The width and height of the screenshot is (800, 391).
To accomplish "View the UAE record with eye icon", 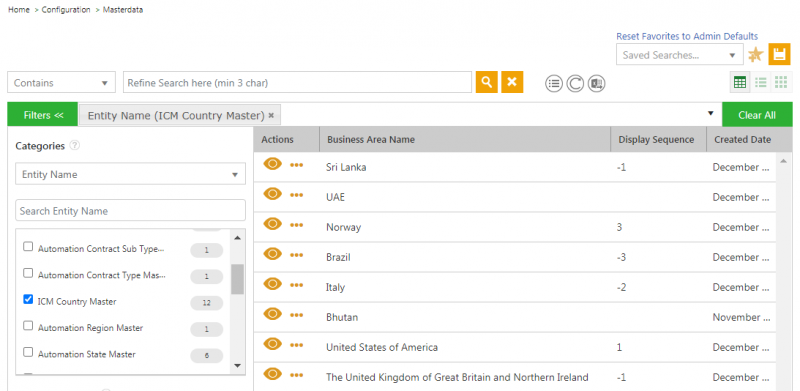I will 273,193.
